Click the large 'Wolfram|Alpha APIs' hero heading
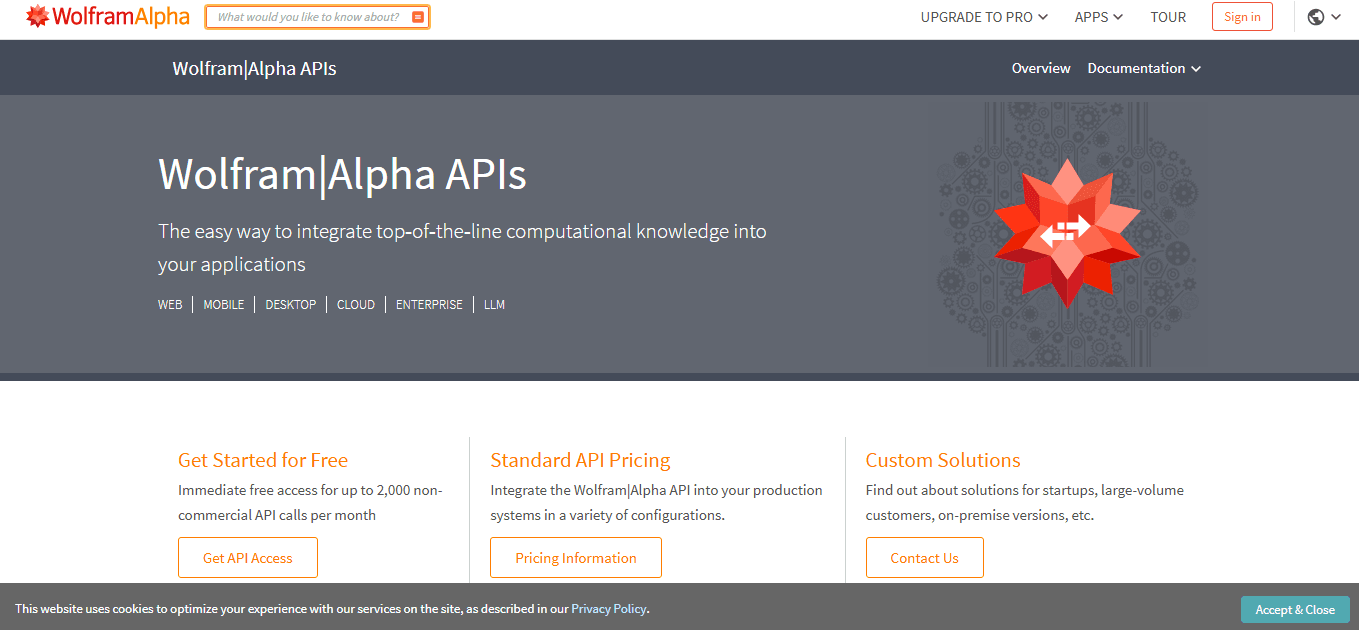The width and height of the screenshot is (1359, 630). pos(342,174)
